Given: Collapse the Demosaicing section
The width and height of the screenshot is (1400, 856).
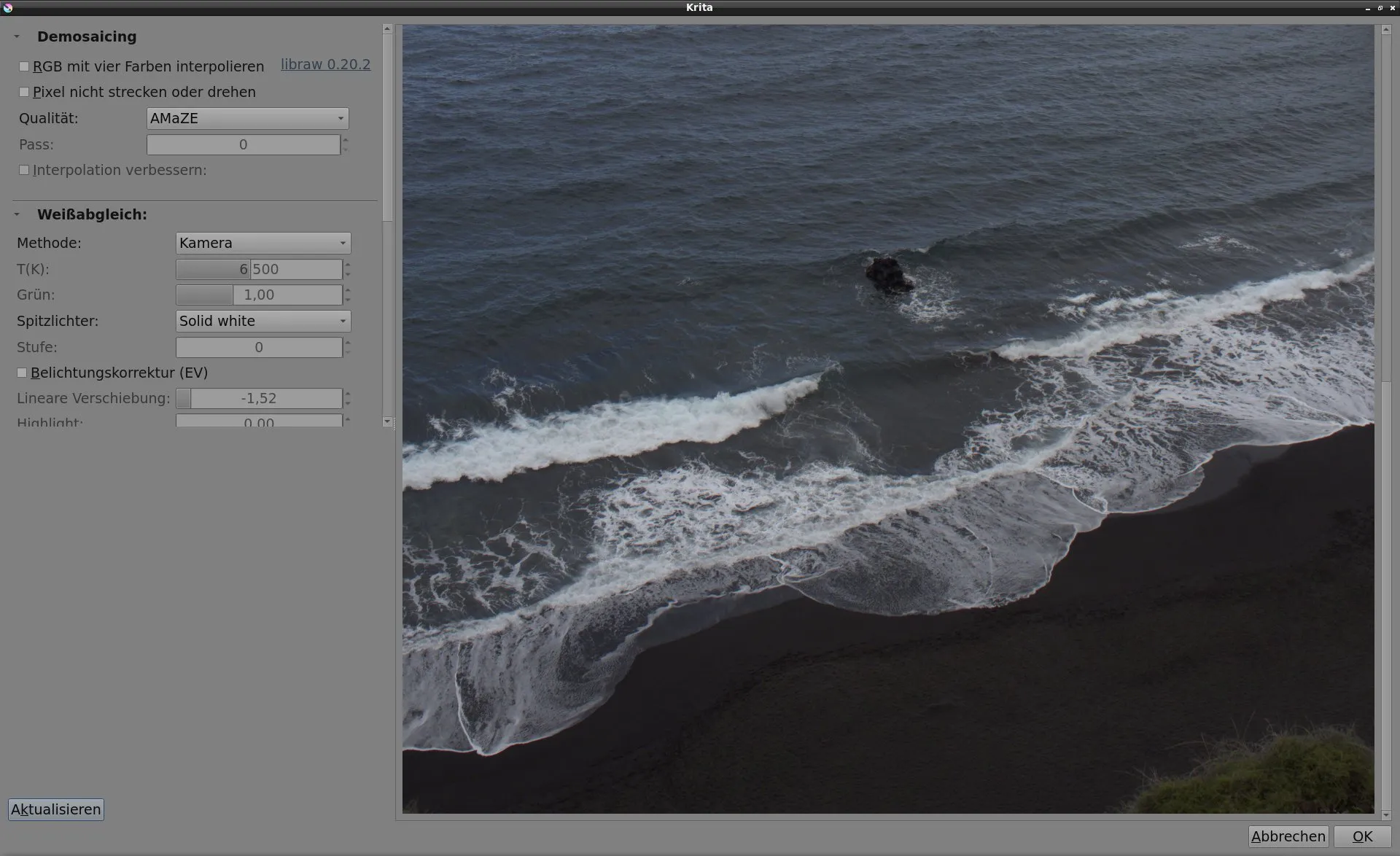Looking at the screenshot, I should coord(17,36).
